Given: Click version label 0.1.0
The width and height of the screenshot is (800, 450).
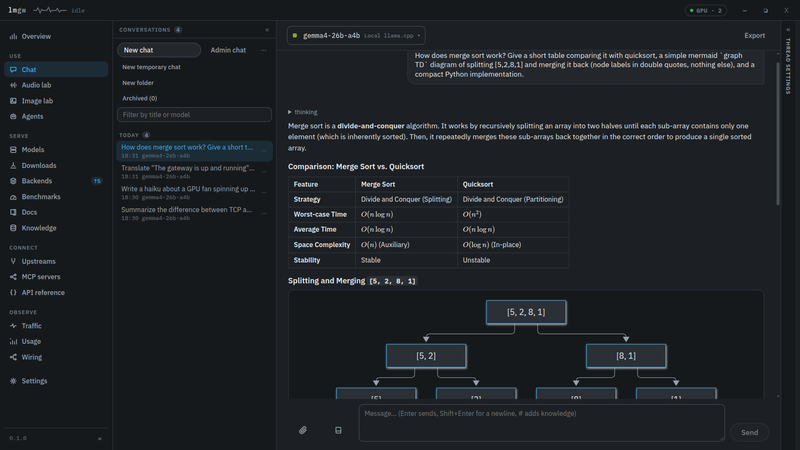Looking at the screenshot, I should [x=18, y=438].
